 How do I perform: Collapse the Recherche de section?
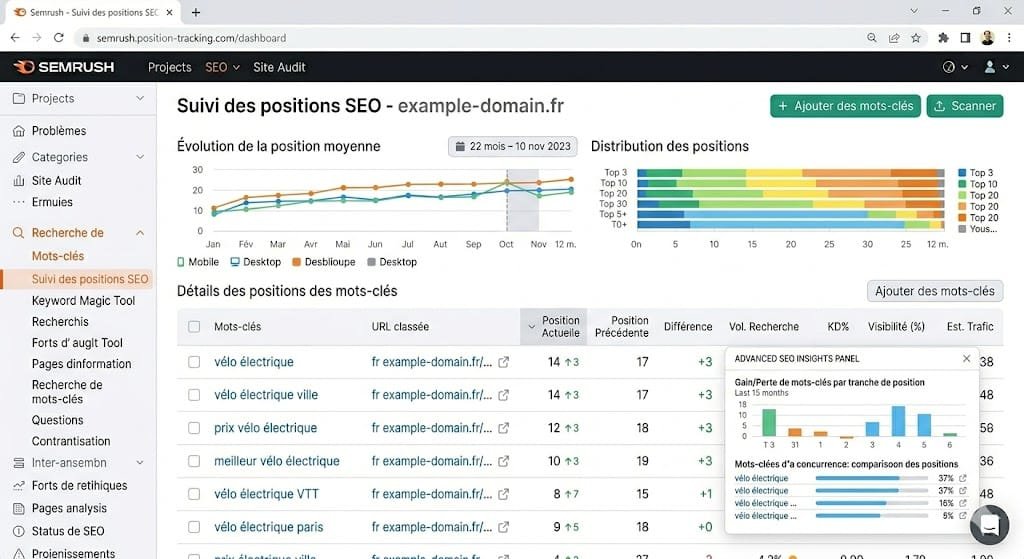click(x=140, y=232)
